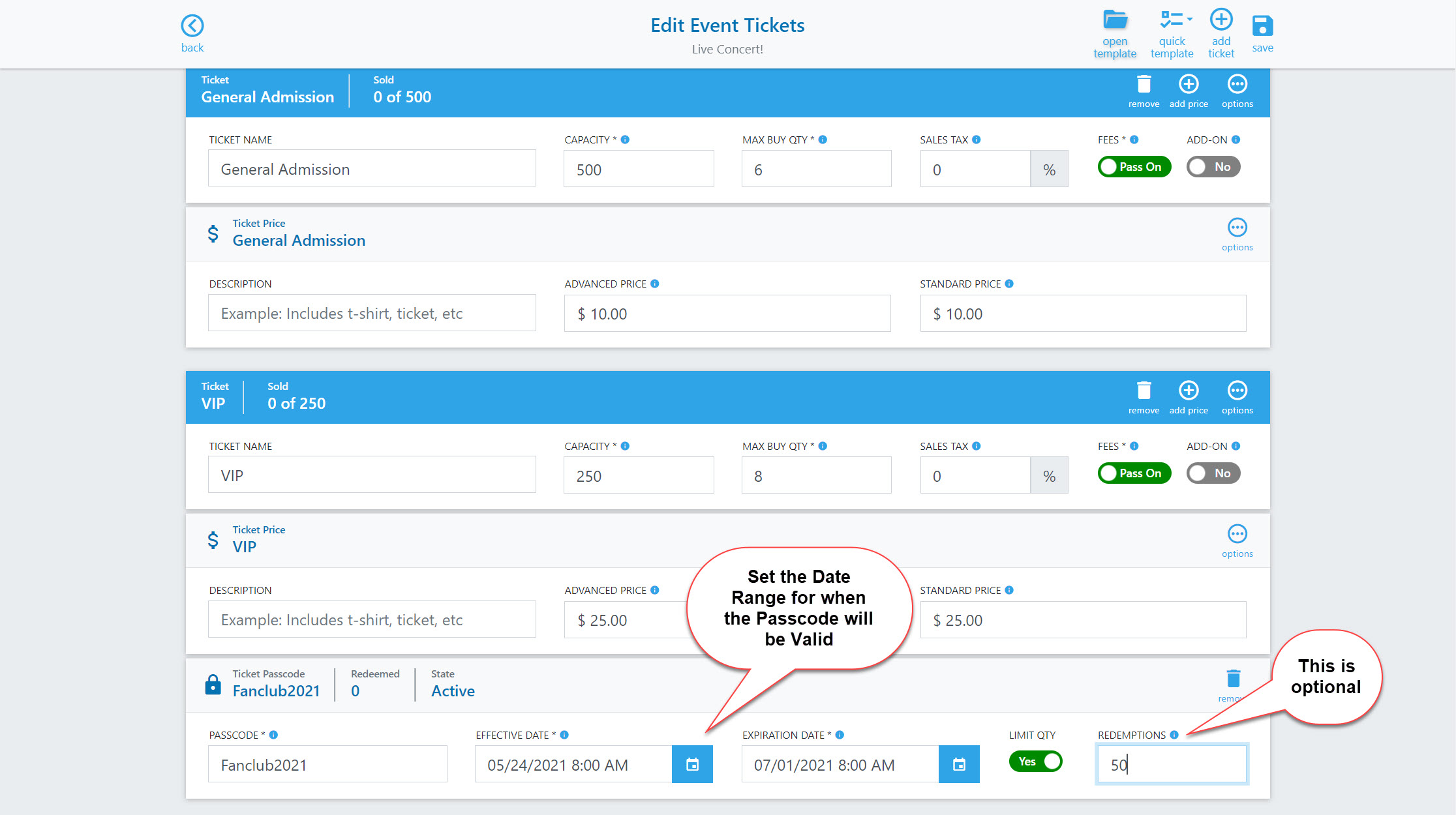Toggle General Admission fees Pass On switch
Screen dimensions: 1456x815
coord(1134,167)
